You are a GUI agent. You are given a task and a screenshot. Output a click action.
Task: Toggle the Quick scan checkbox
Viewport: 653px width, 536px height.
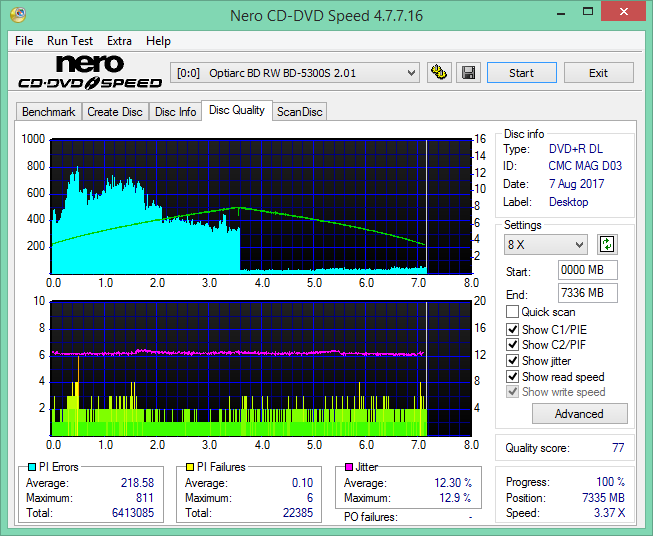[x=512, y=312]
